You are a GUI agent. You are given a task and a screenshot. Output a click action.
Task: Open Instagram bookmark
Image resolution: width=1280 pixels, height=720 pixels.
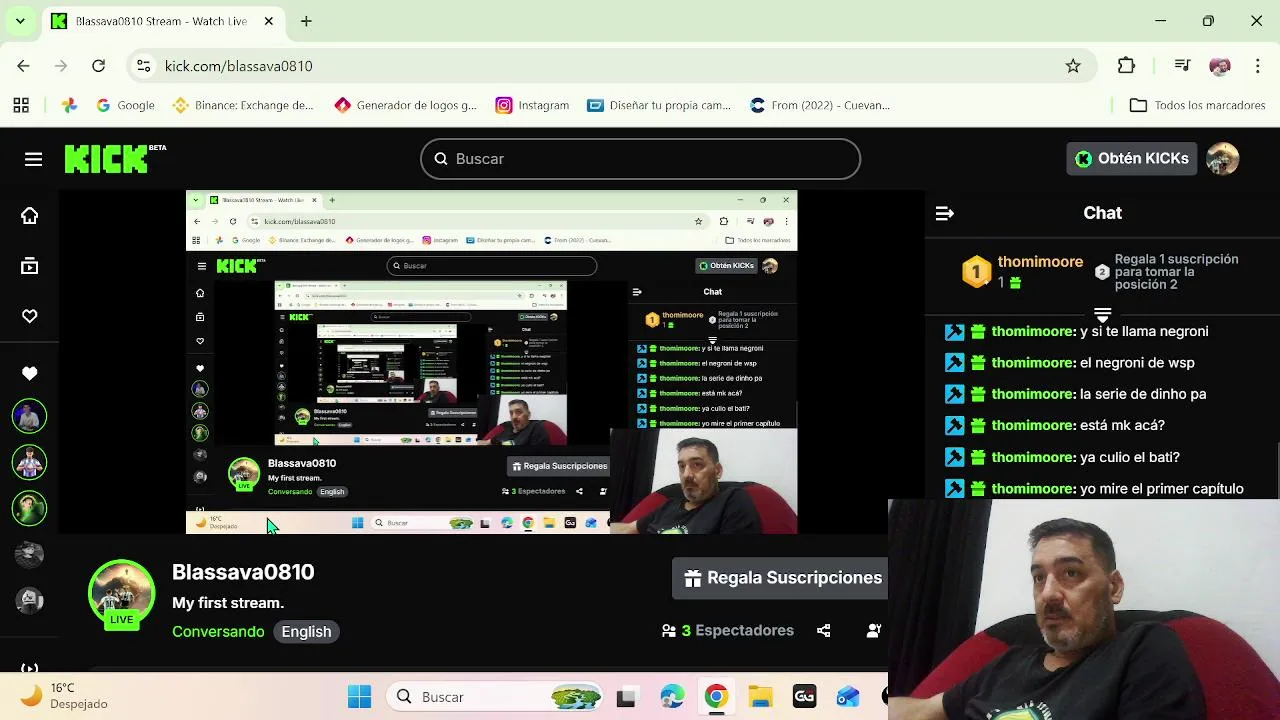pyautogui.click(x=532, y=105)
